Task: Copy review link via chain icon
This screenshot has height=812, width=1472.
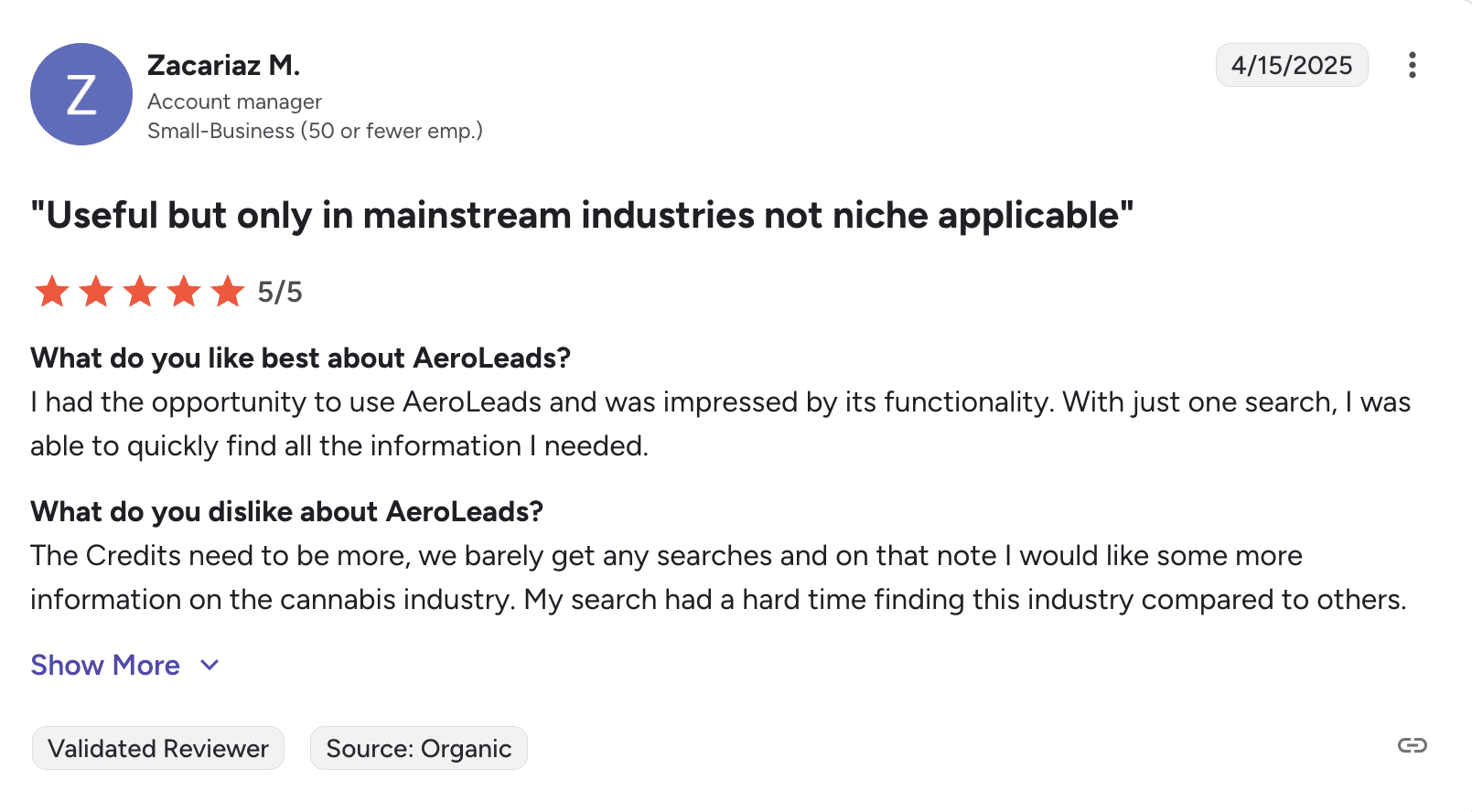Action: [1412, 745]
